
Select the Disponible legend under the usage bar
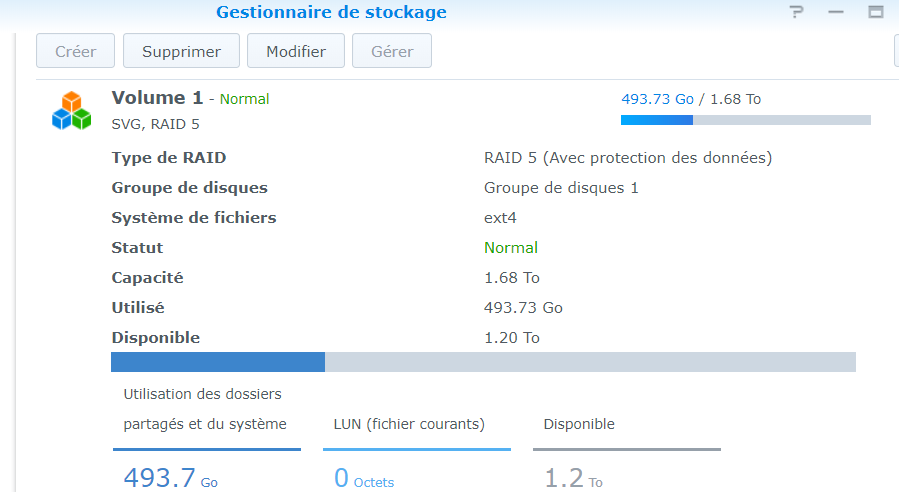(579, 424)
